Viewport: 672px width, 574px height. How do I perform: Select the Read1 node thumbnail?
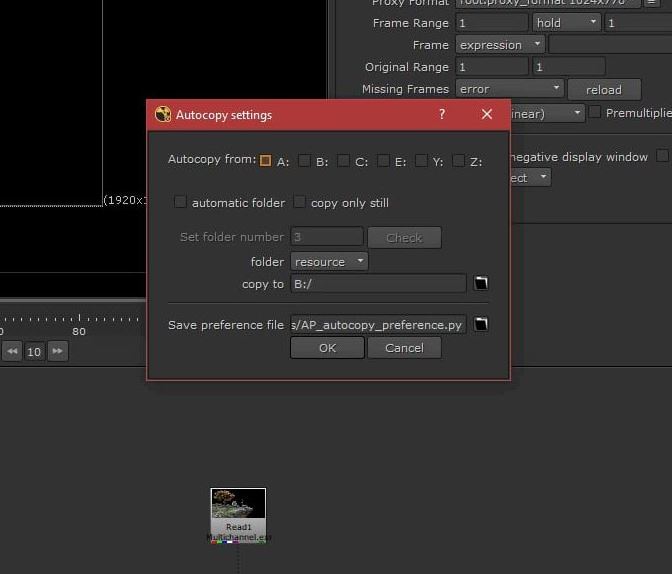[x=238, y=505]
